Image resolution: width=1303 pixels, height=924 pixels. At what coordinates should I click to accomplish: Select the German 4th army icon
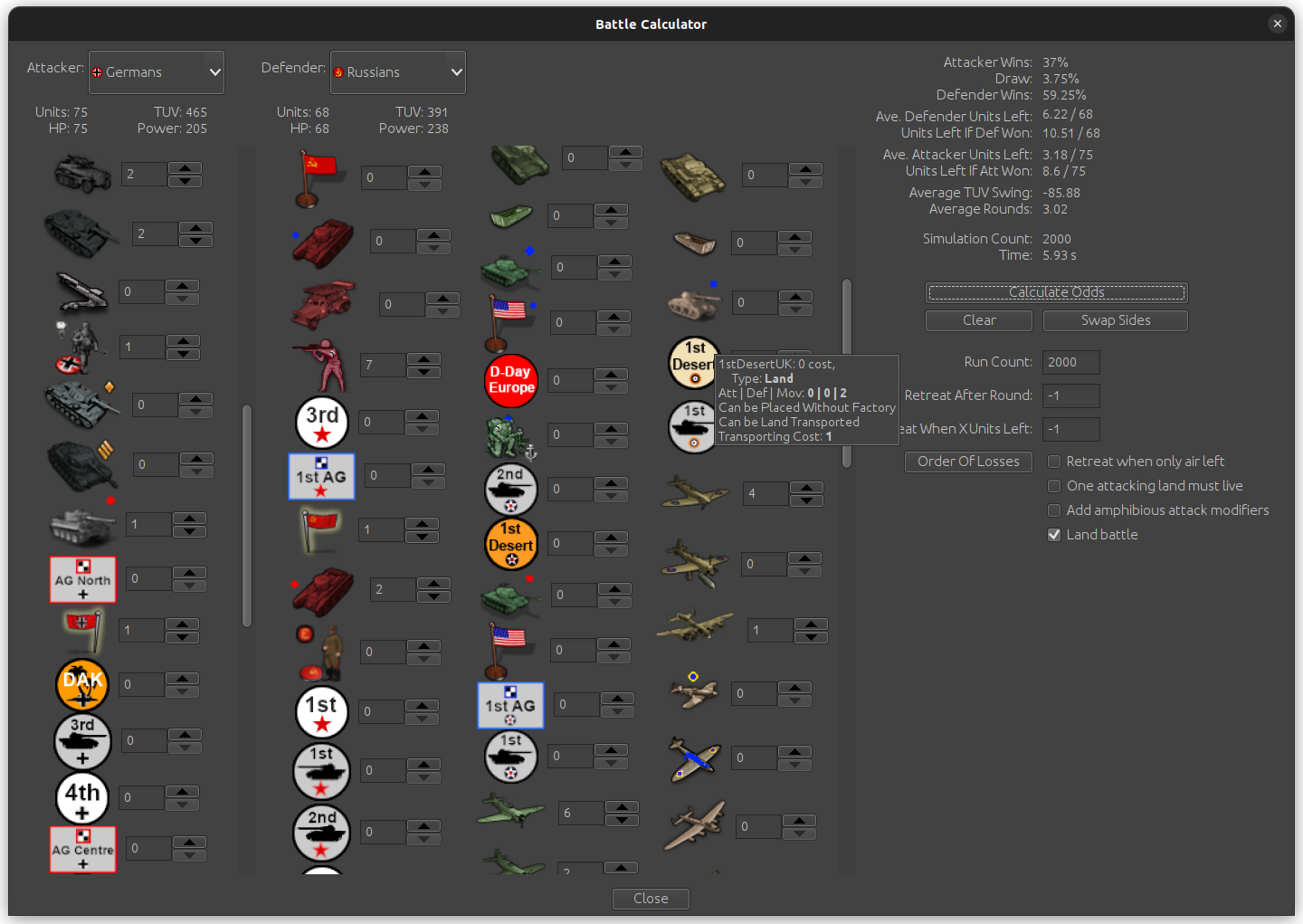82,797
